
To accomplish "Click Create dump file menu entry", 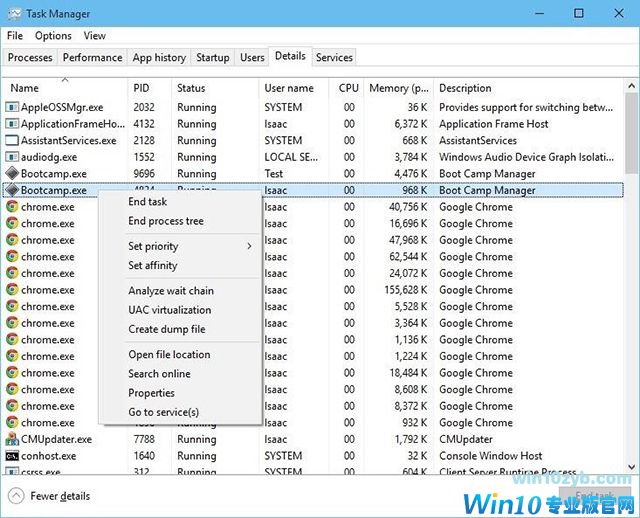I will pyautogui.click(x=167, y=329).
